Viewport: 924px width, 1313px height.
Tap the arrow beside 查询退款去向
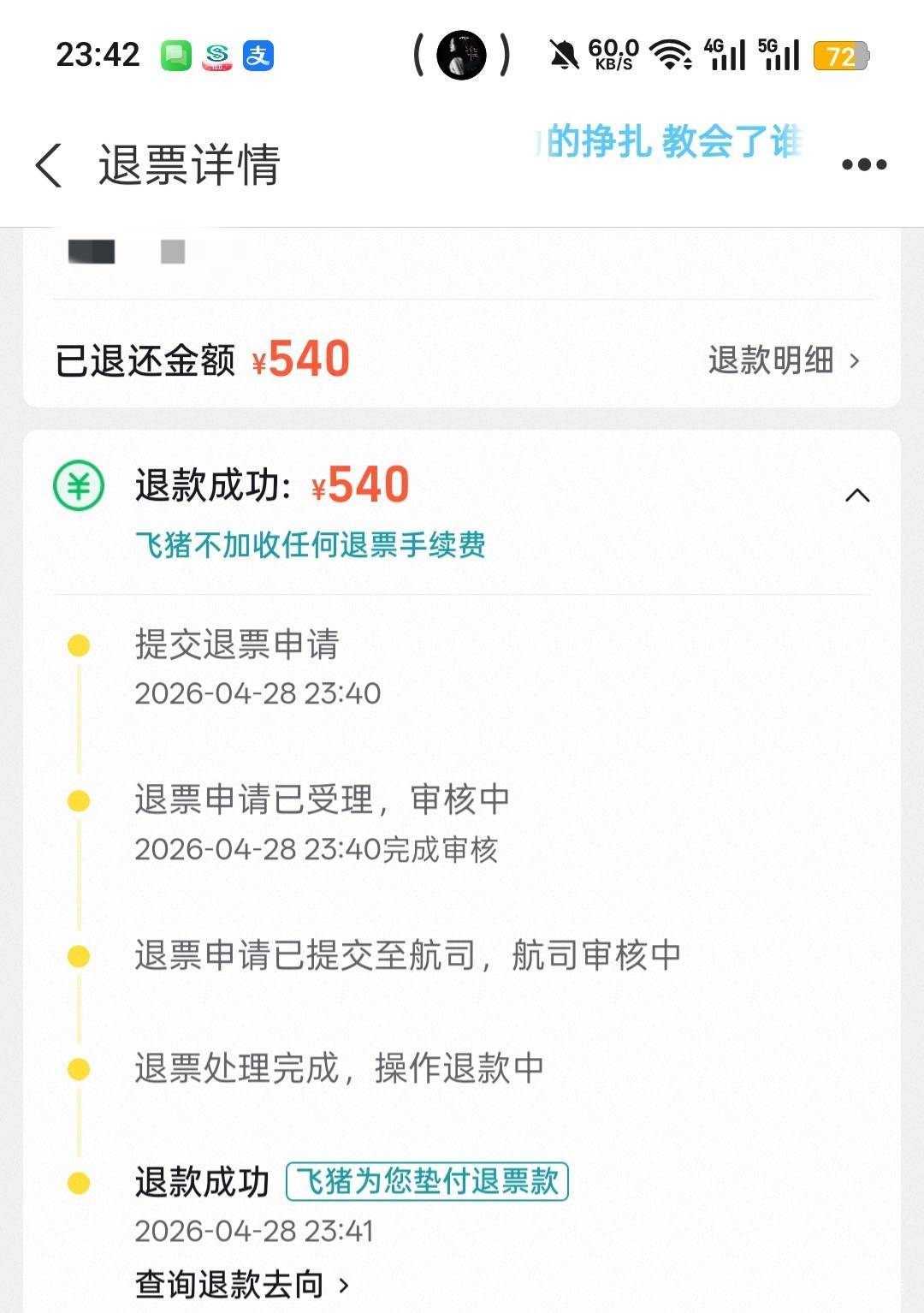344,1285
